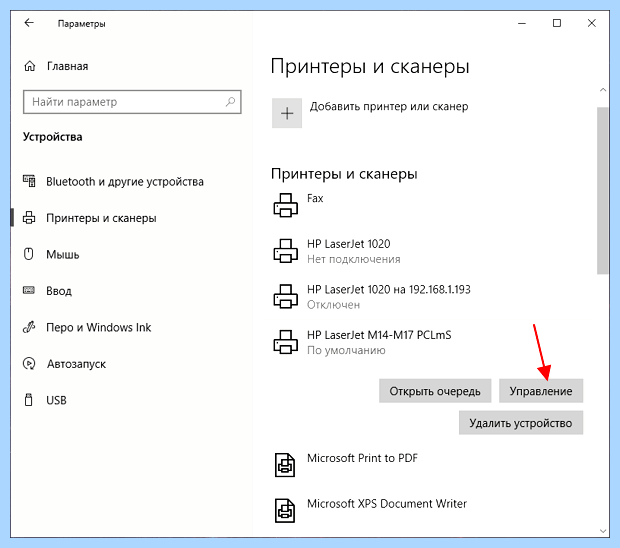The width and height of the screenshot is (620, 548).
Task: Open Перо и Windows Ink page
Action: pyautogui.click(x=98, y=327)
